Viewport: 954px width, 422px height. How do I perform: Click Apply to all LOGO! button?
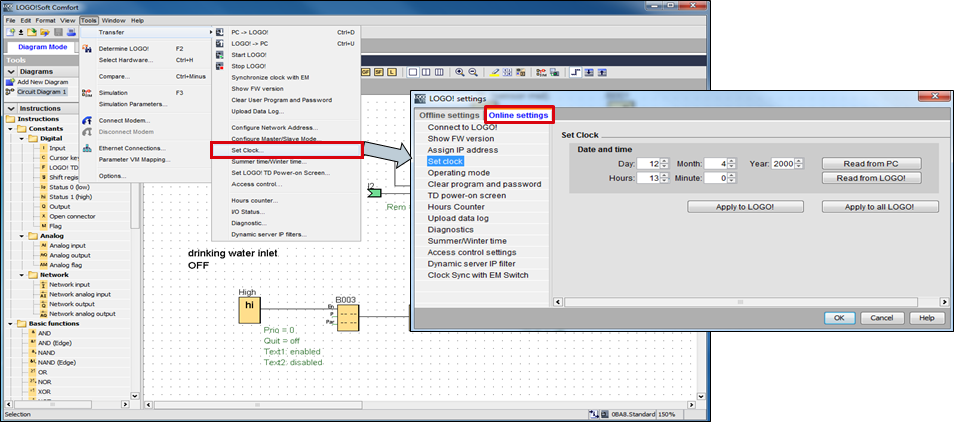pos(879,207)
